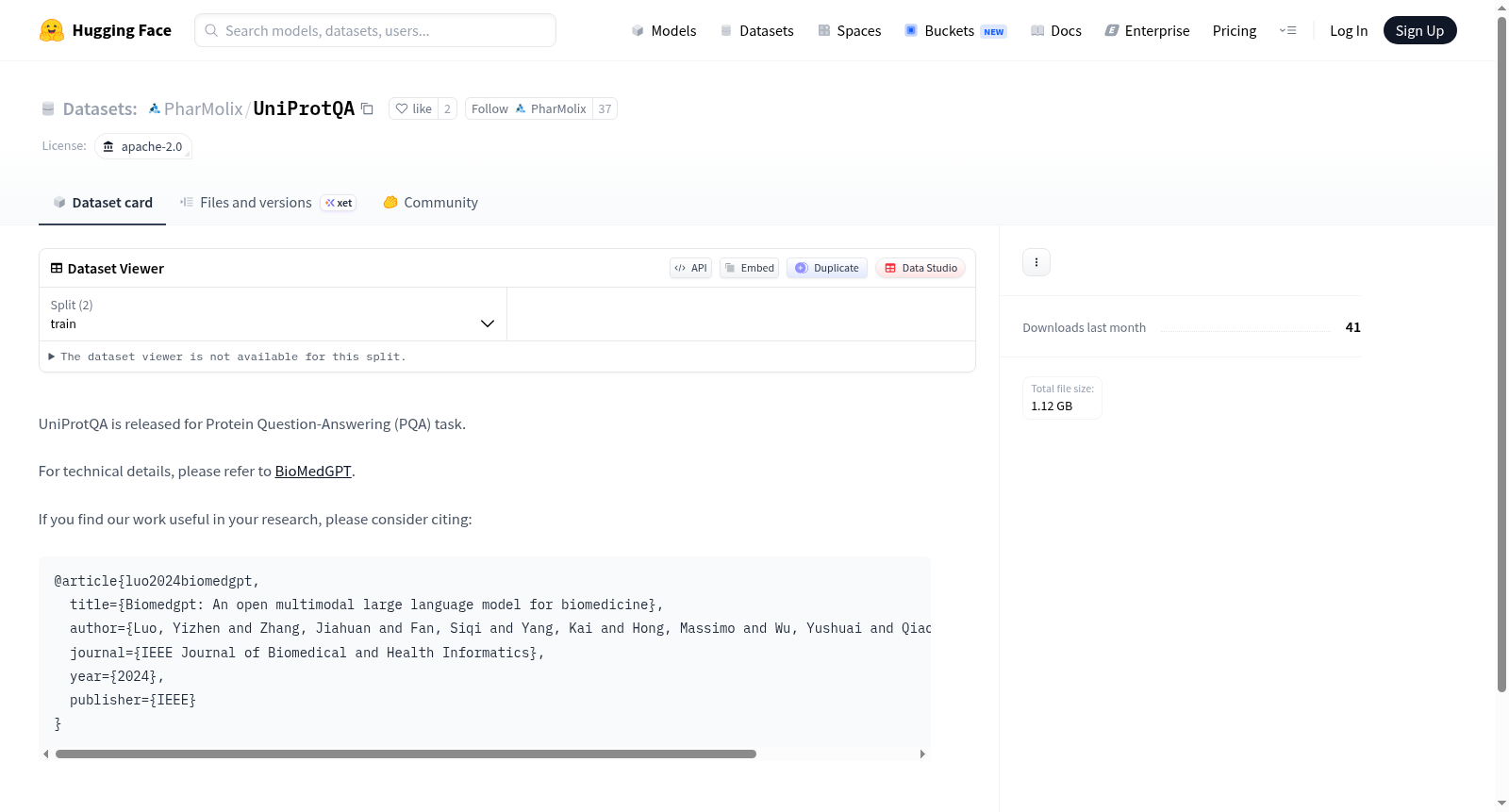This screenshot has width=1509, height=812.
Task: Click the Downloads last month value 41
Action: [1352, 327]
